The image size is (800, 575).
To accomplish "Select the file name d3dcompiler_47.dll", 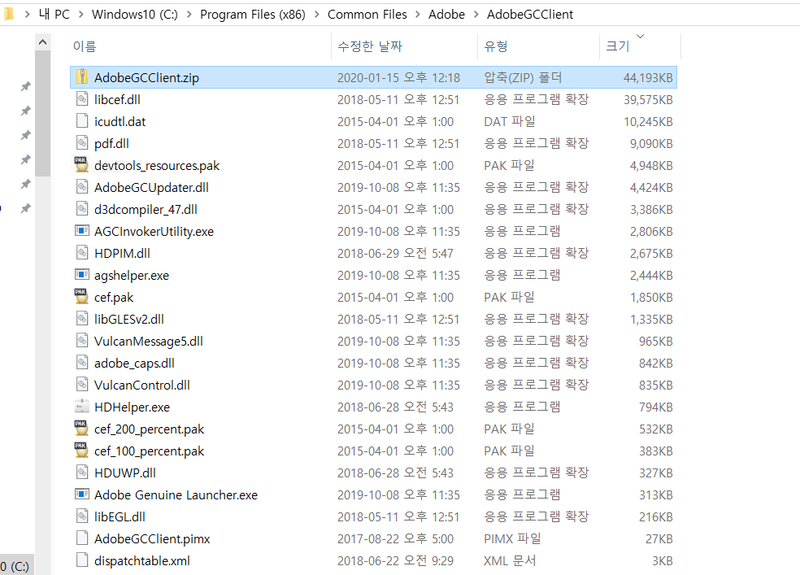I will pos(146,209).
